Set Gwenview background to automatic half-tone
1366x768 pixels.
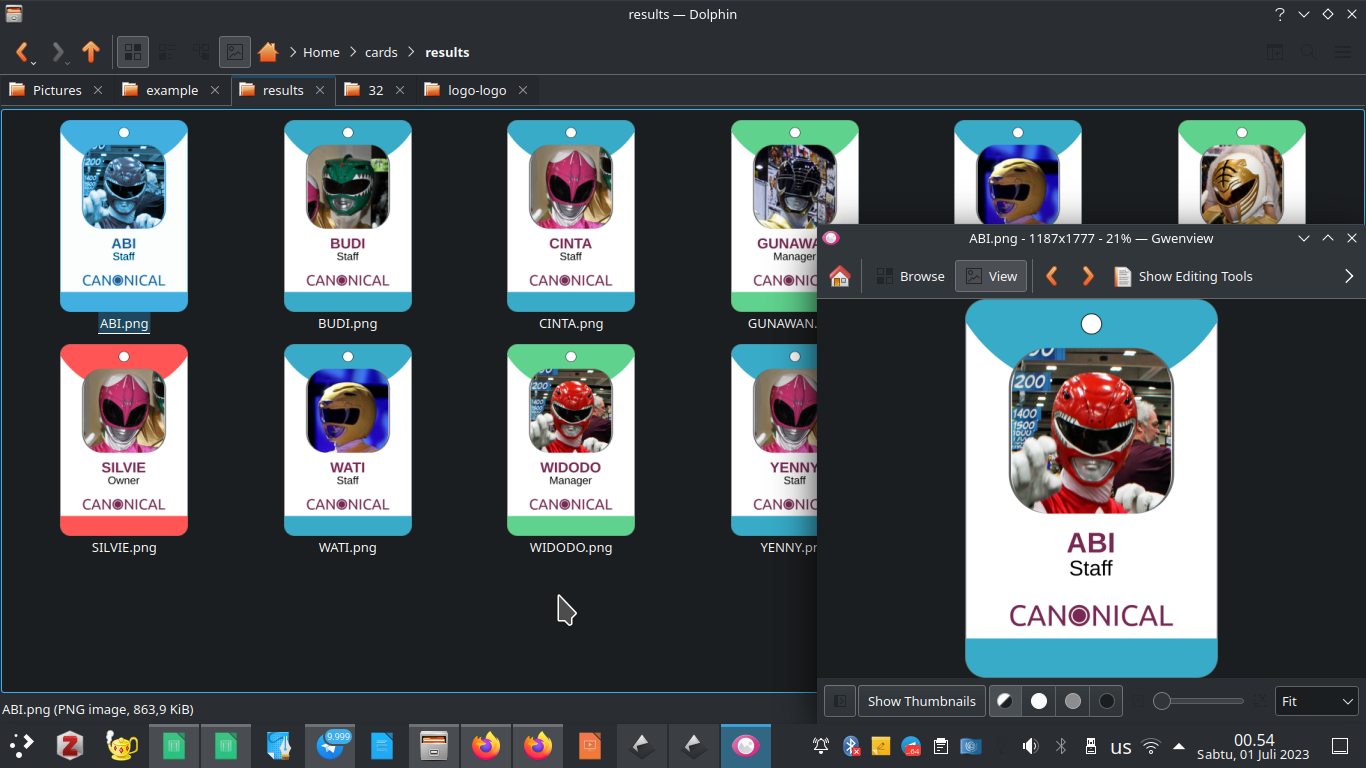coord(1005,701)
